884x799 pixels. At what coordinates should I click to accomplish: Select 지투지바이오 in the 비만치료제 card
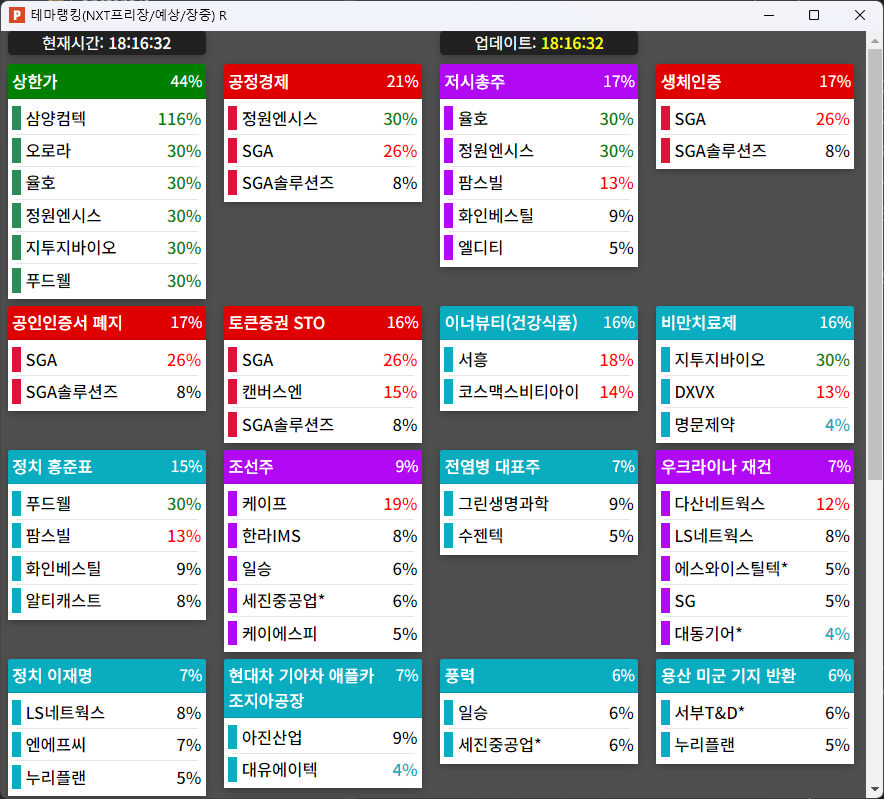click(x=755, y=360)
